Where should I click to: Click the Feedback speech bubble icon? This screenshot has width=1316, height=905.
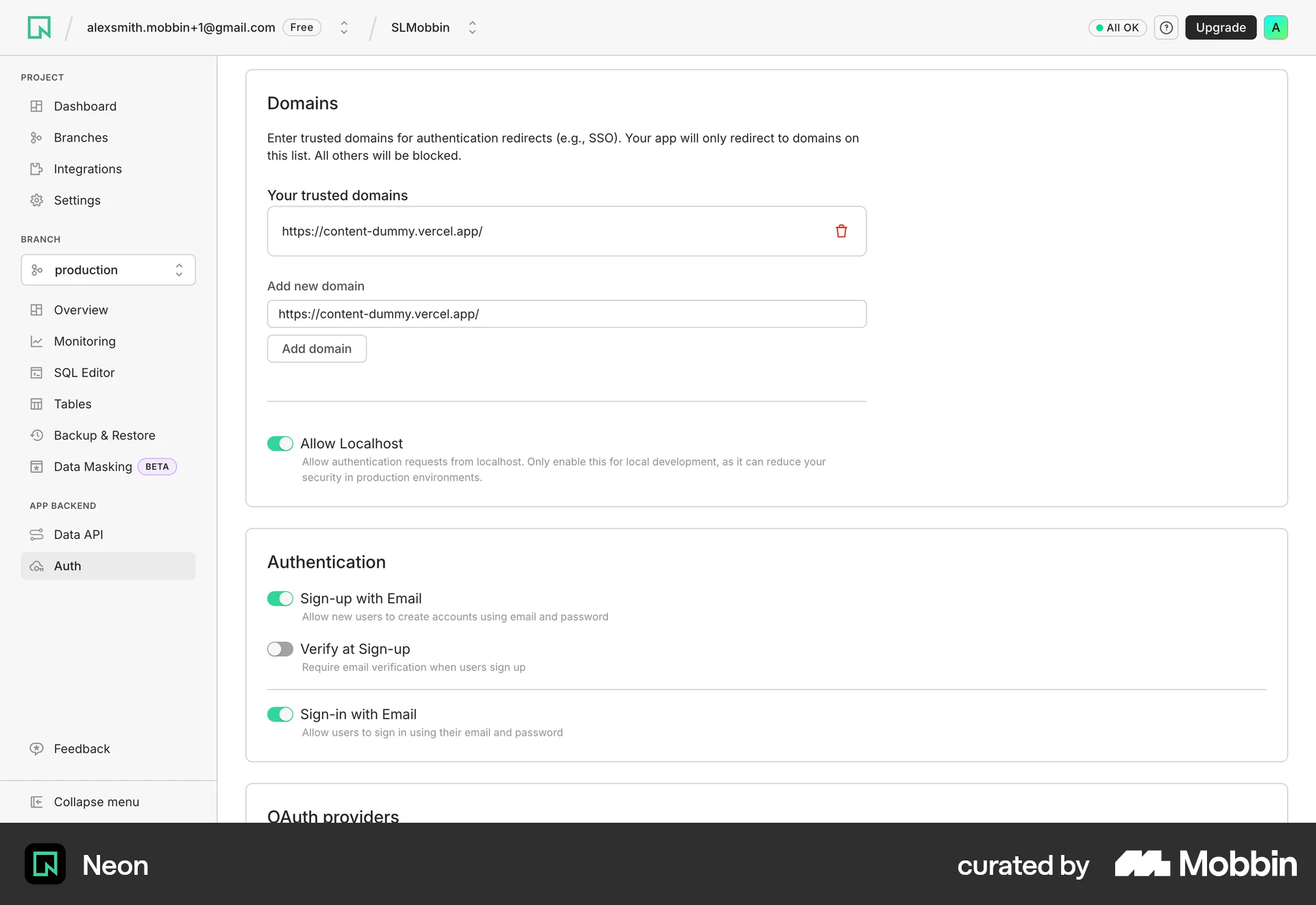pyautogui.click(x=36, y=749)
